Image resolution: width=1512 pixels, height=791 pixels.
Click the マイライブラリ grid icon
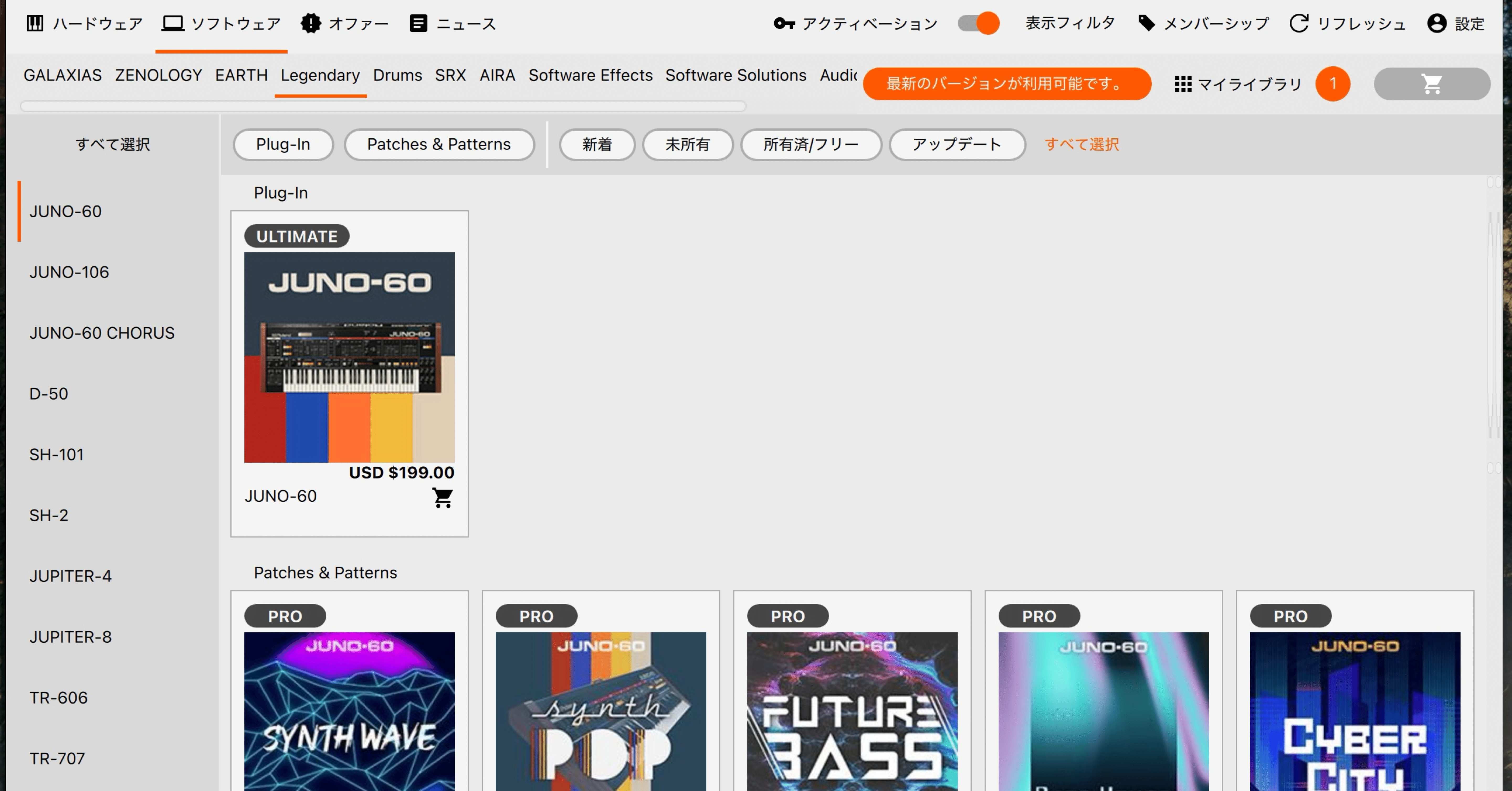click(1183, 84)
